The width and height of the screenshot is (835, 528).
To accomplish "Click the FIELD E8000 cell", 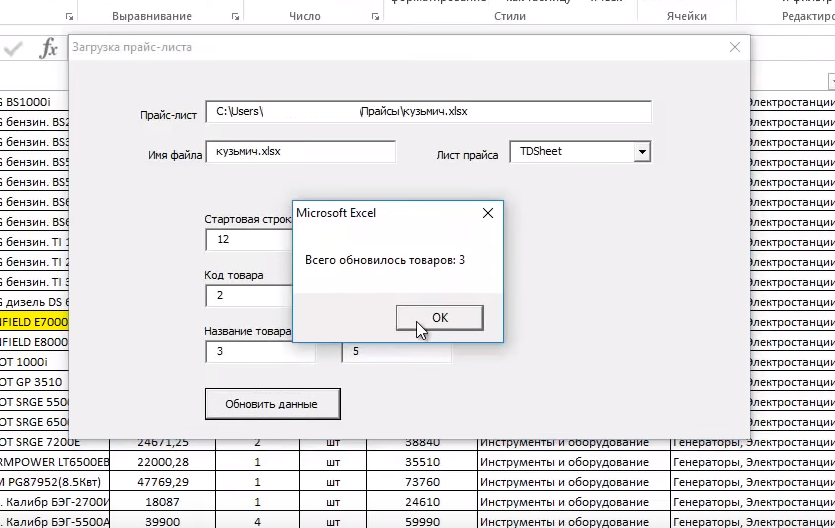I will point(34,342).
